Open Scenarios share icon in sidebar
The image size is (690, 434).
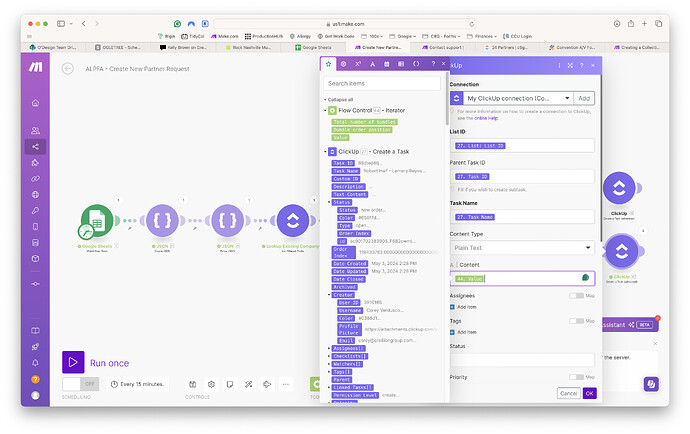pyautogui.click(x=35, y=147)
